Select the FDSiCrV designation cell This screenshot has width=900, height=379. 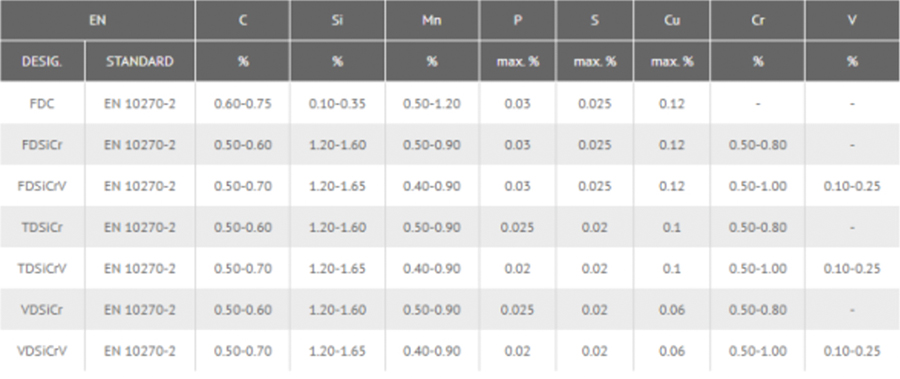tap(42, 186)
